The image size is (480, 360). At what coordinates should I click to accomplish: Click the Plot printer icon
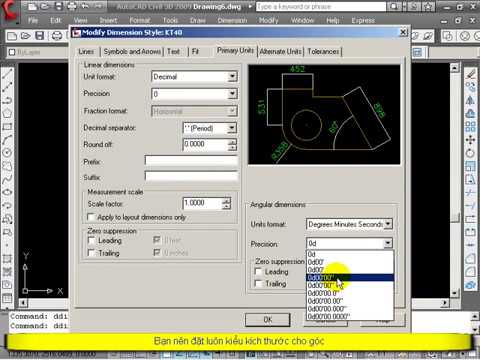(57, 36)
